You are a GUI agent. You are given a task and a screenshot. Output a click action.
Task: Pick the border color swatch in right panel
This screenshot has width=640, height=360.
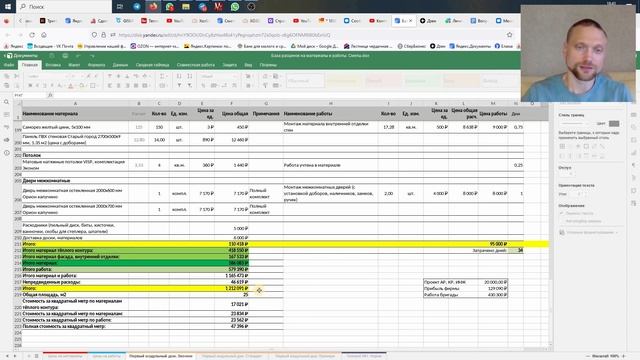[x=614, y=123]
